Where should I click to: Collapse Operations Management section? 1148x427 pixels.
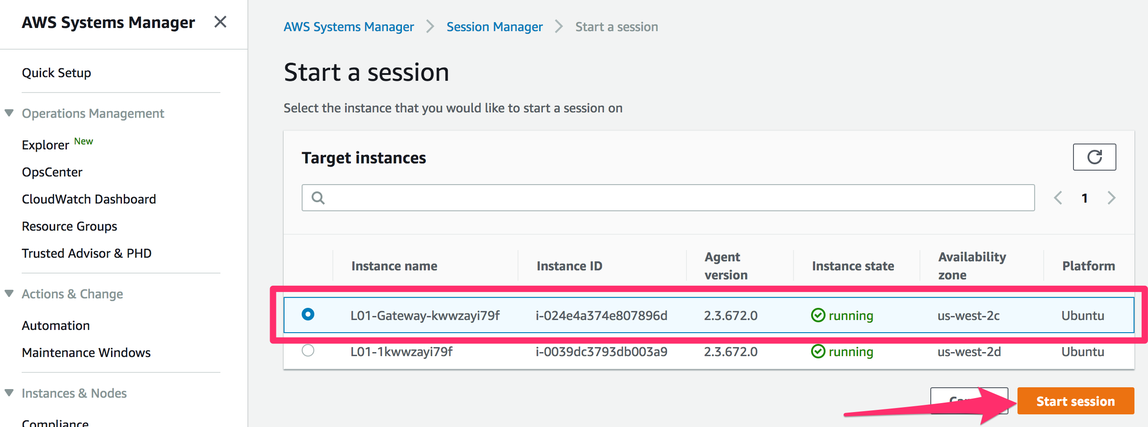pyautogui.click(x=9, y=113)
